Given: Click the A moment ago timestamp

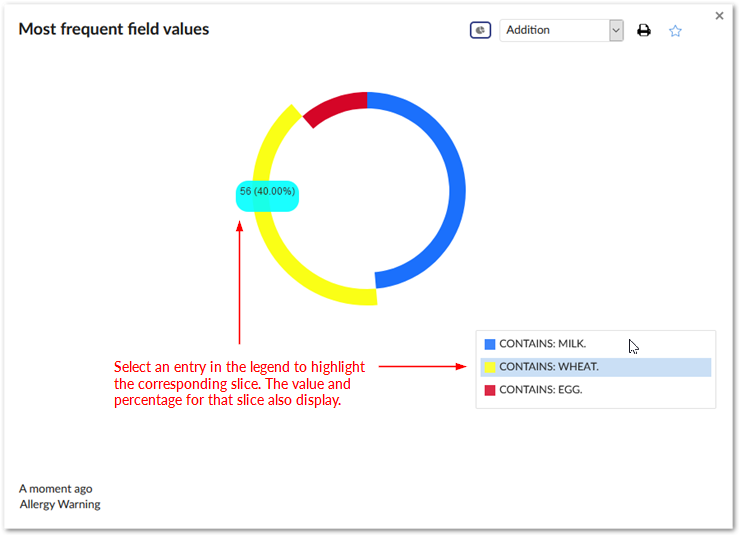Looking at the screenshot, I should point(56,488).
